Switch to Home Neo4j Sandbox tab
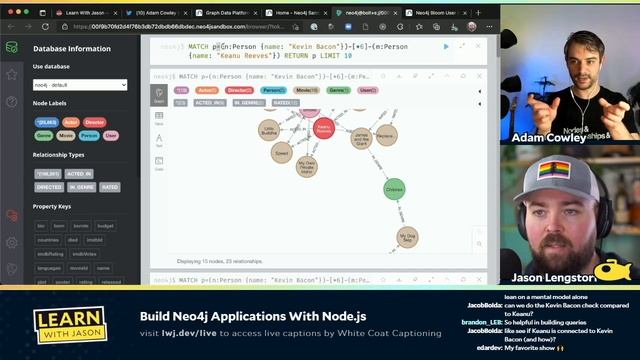 coord(297,13)
